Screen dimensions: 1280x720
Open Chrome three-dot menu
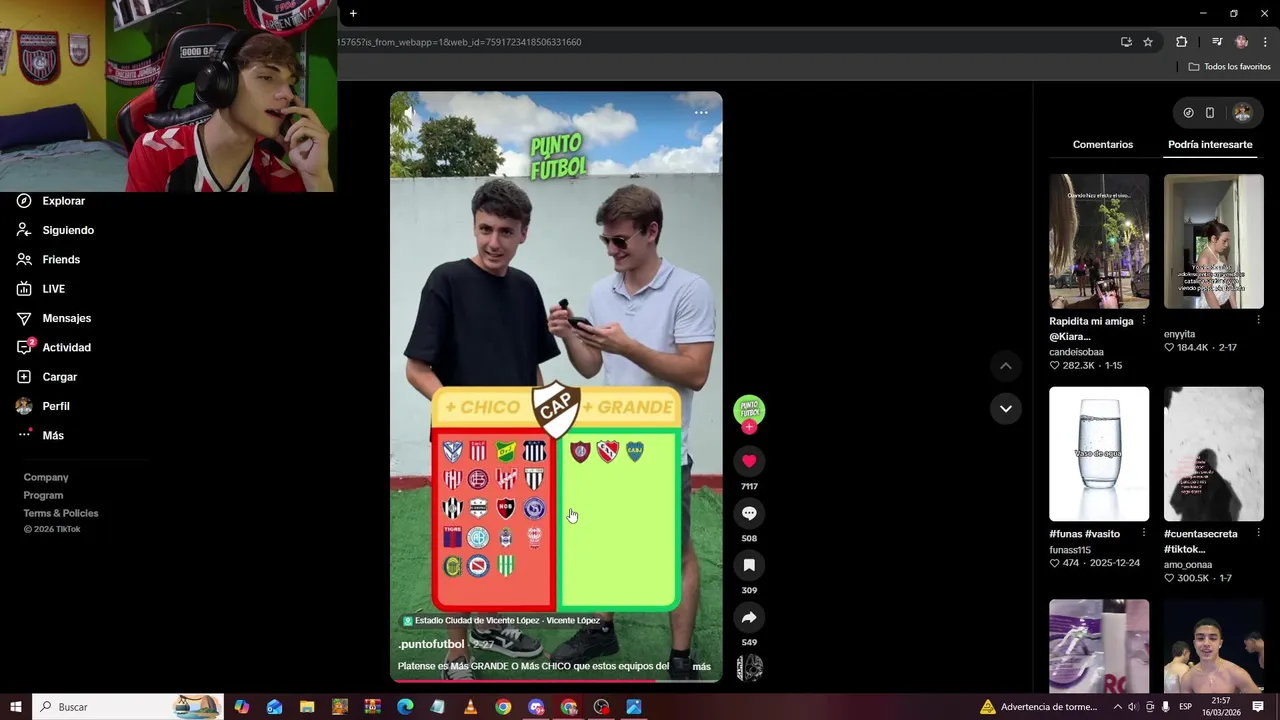1265,42
